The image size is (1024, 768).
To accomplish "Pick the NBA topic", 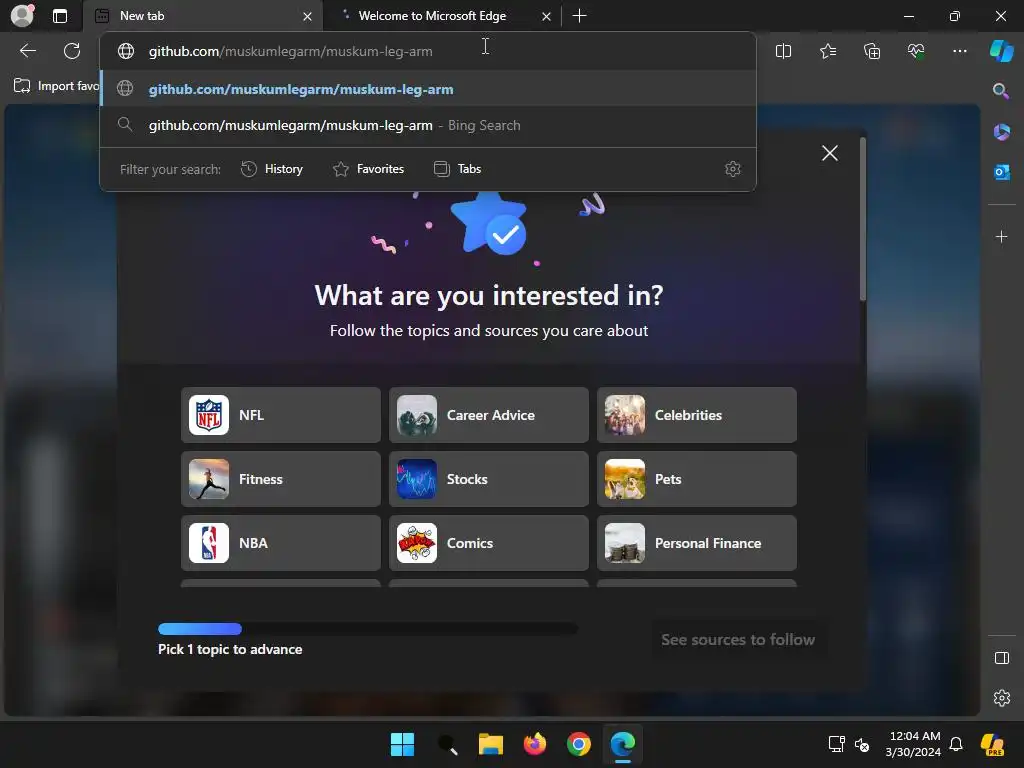I will (281, 543).
